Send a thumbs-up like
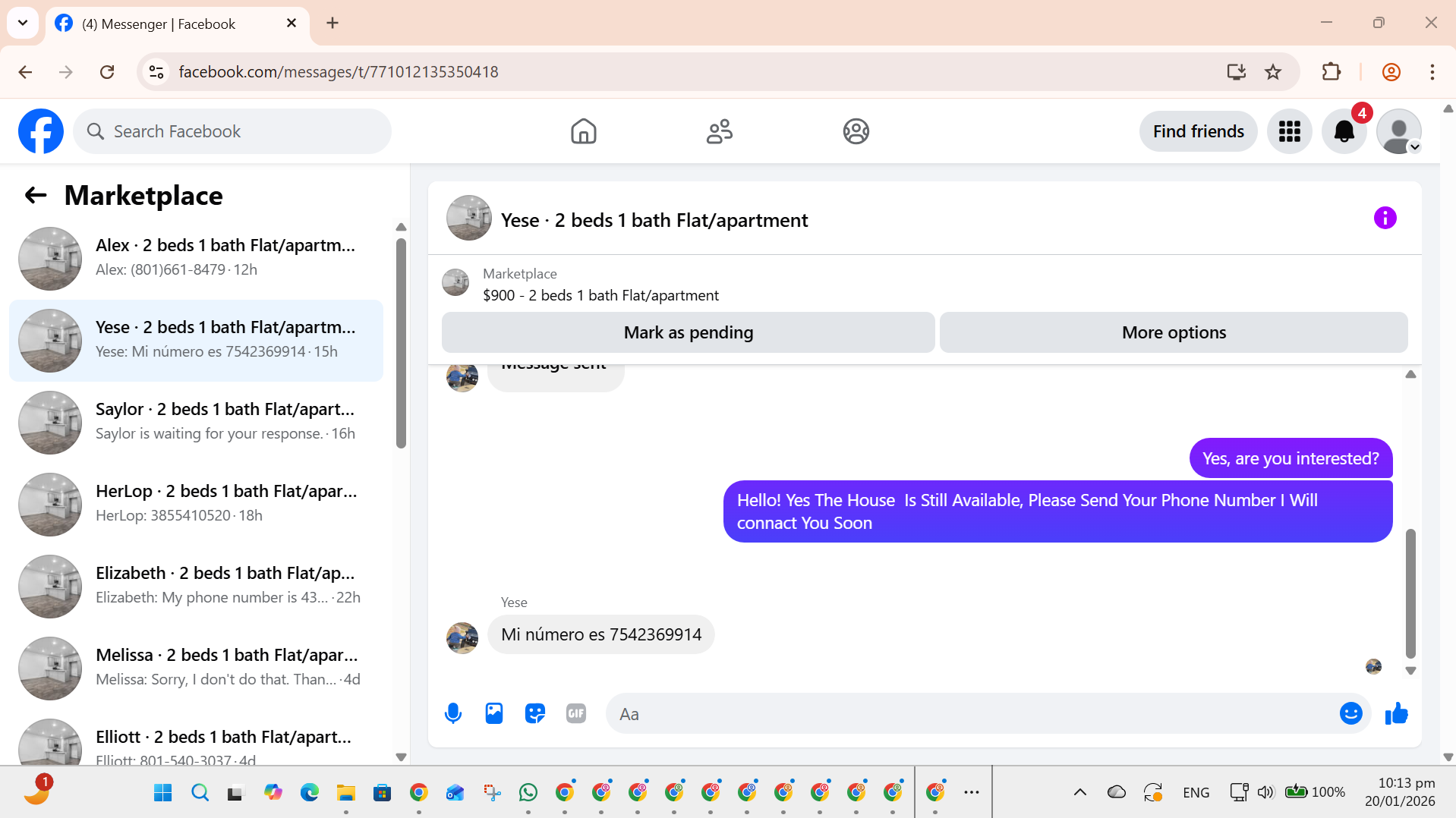 1397,713
